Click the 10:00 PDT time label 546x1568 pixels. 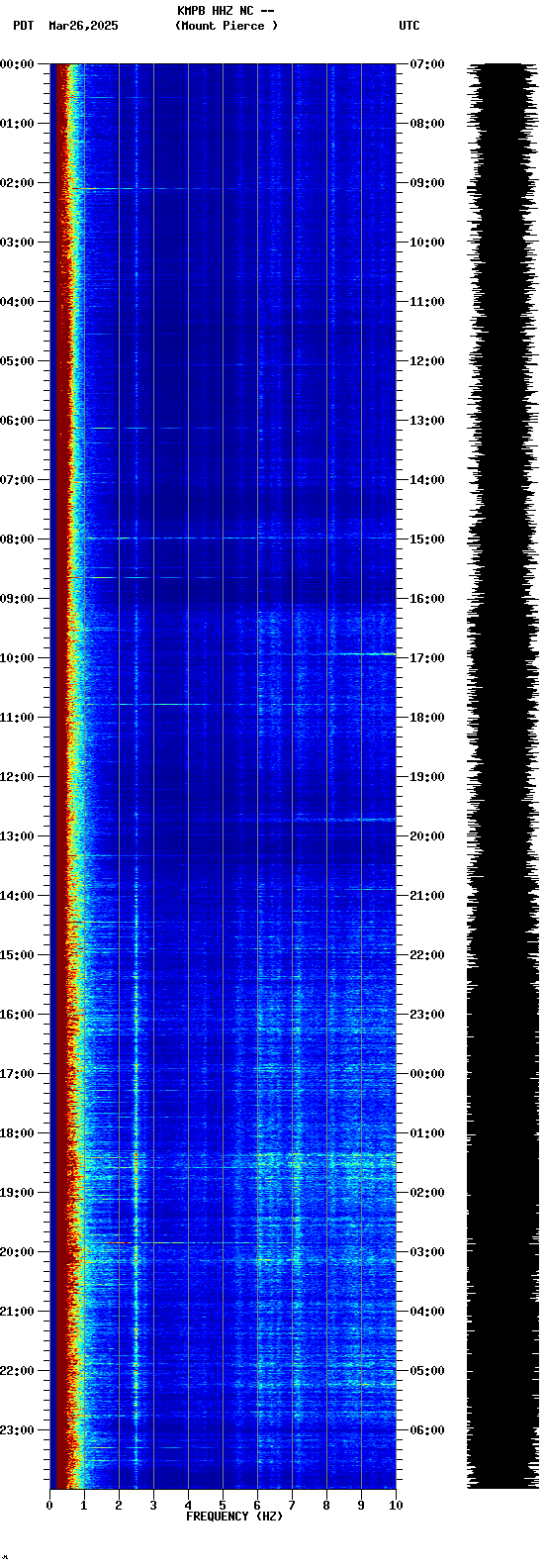pyautogui.click(x=18, y=658)
